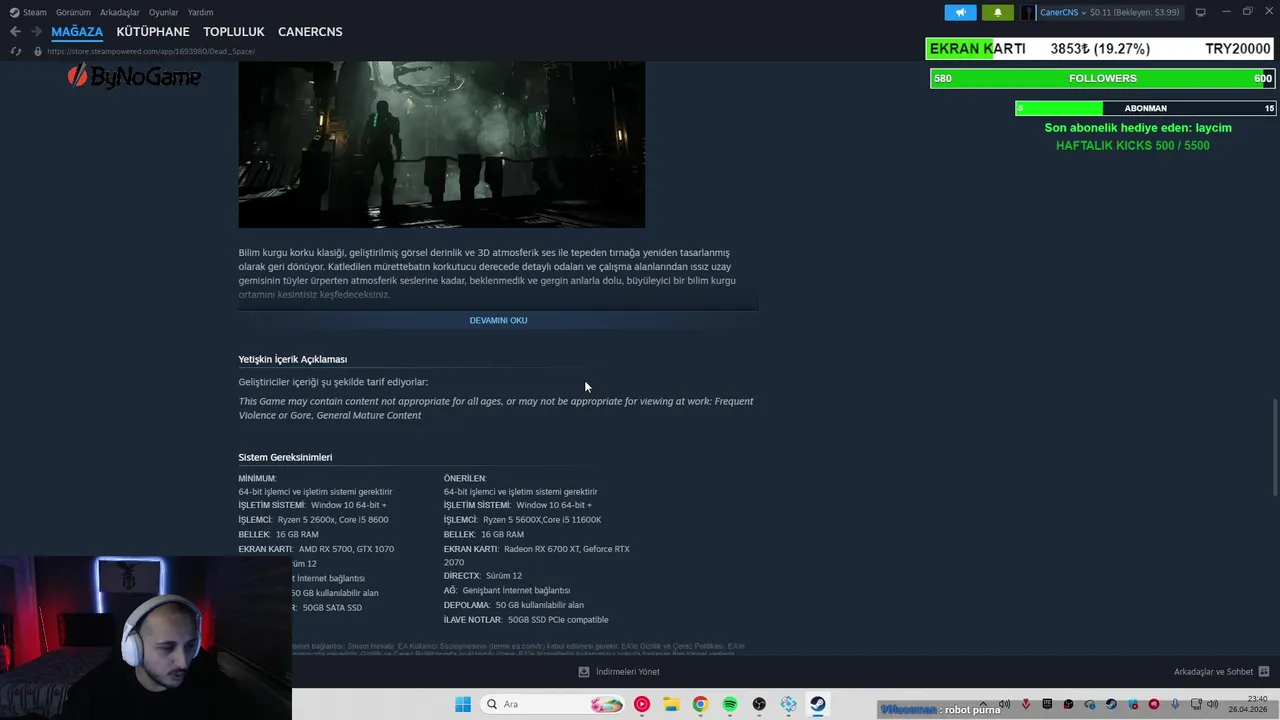Select the recommended 'Sürüm 12' DirectX value
The width and height of the screenshot is (1280, 720).
(x=504, y=576)
